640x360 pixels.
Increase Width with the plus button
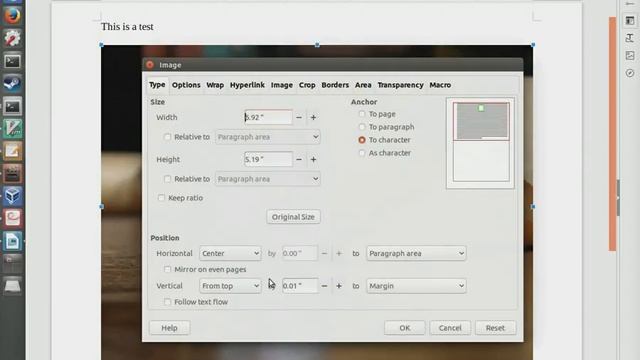click(313, 118)
